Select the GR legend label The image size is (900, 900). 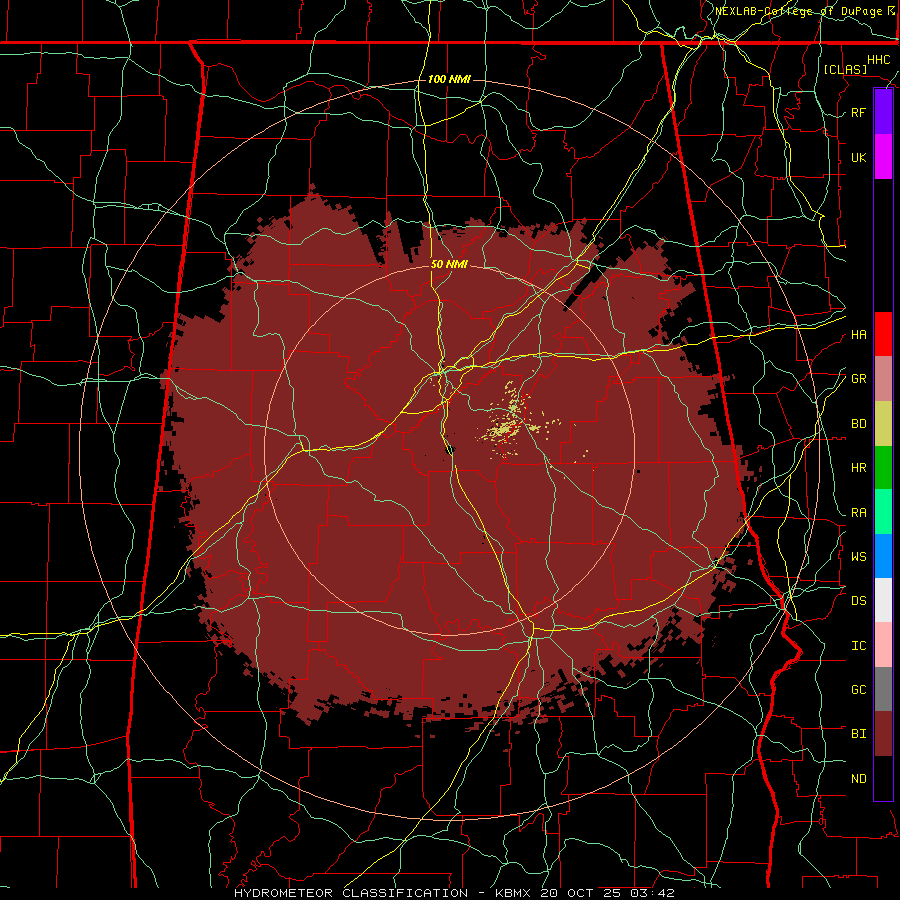858,379
